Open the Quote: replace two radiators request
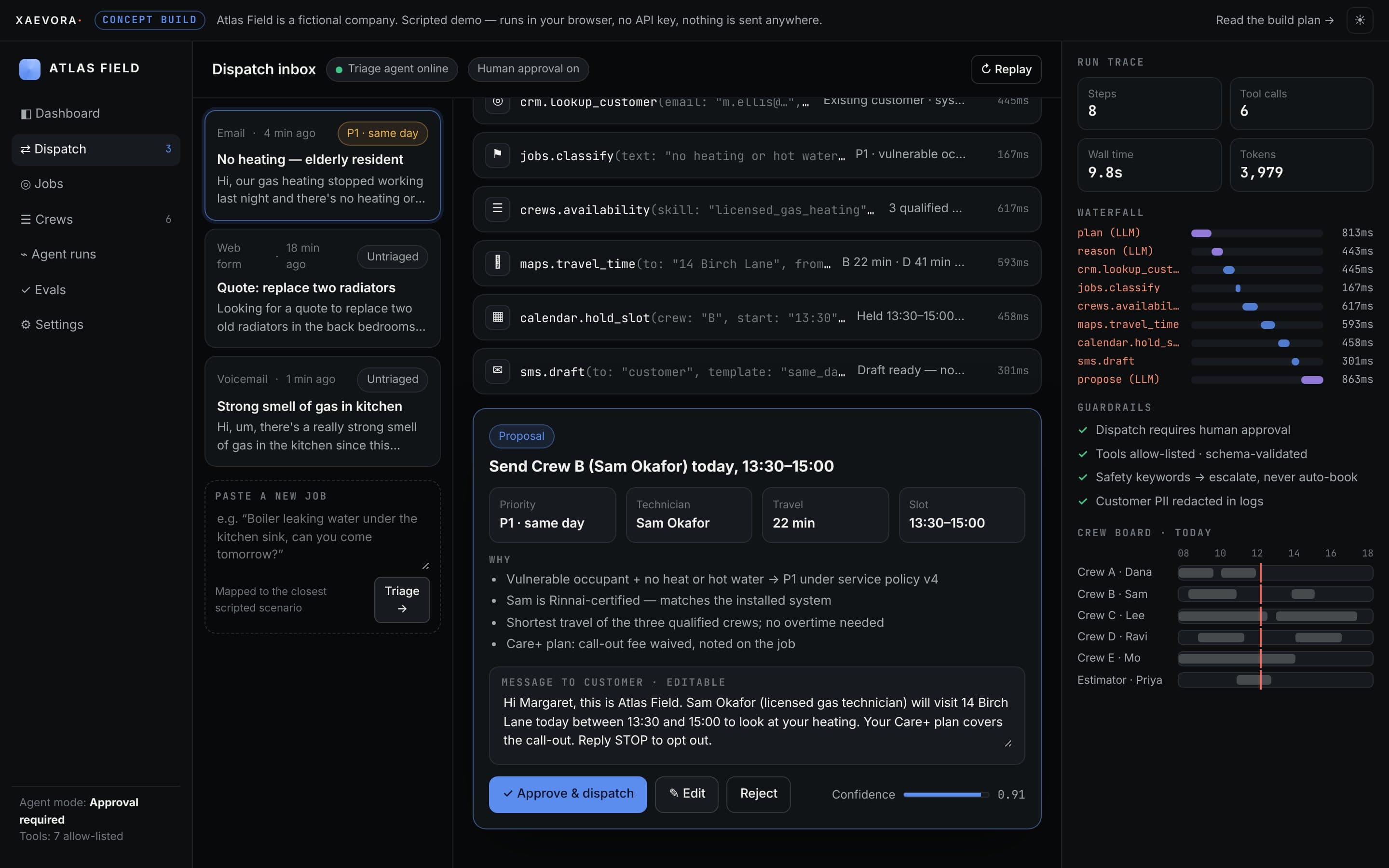Viewport: 1389px width, 868px height. (323, 288)
